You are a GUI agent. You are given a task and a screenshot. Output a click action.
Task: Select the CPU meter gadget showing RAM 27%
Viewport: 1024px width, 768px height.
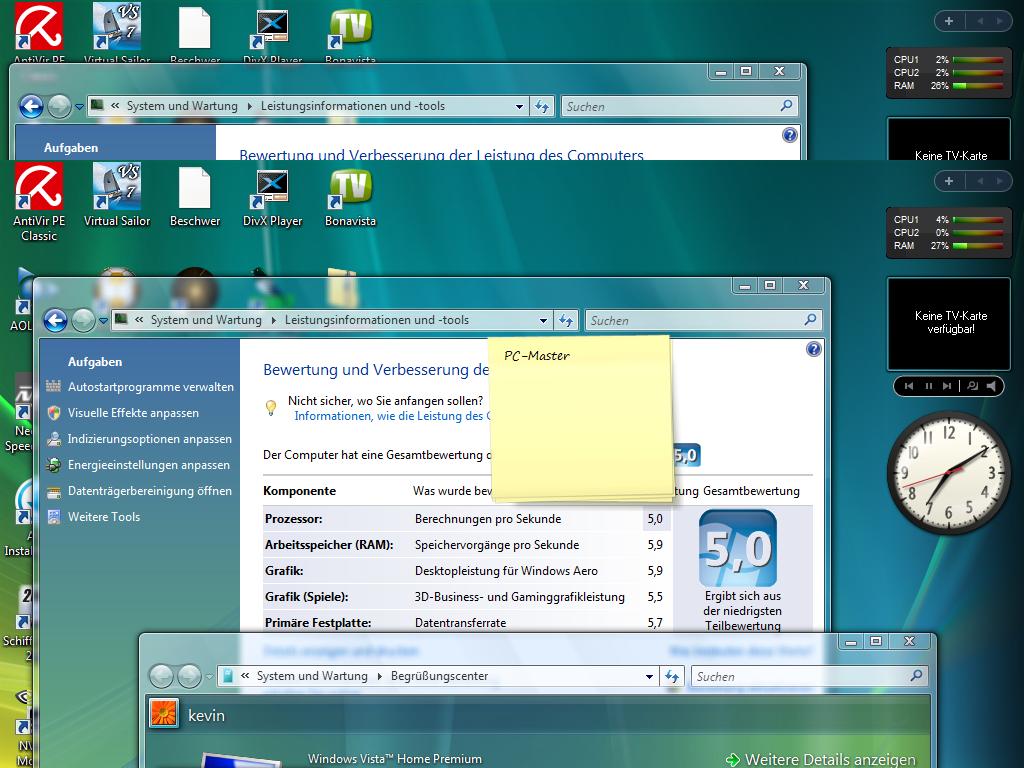click(948, 232)
